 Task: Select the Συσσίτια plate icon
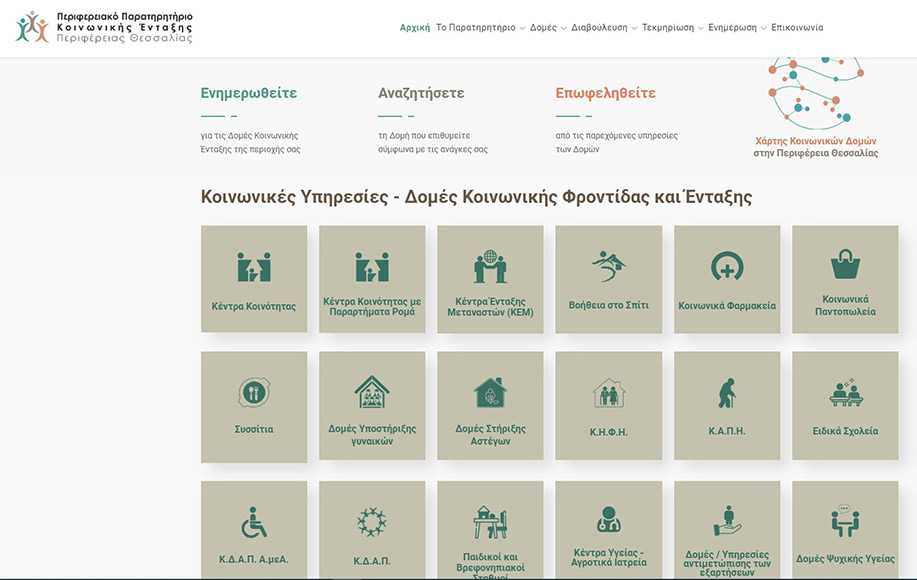click(254, 392)
